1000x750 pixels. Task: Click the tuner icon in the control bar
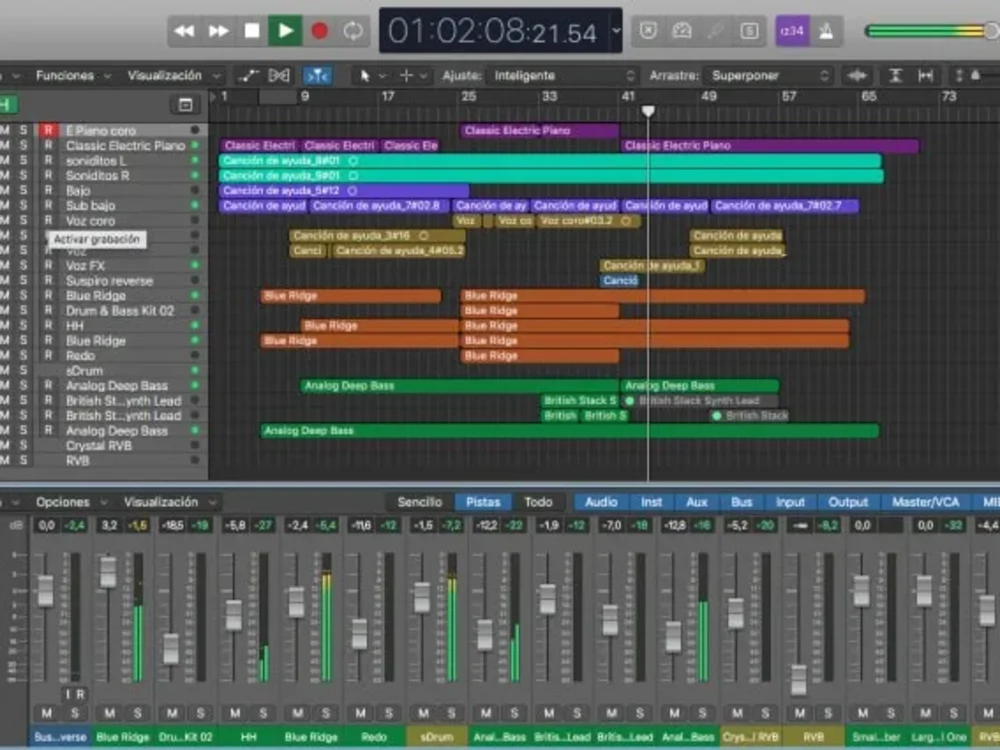point(682,31)
